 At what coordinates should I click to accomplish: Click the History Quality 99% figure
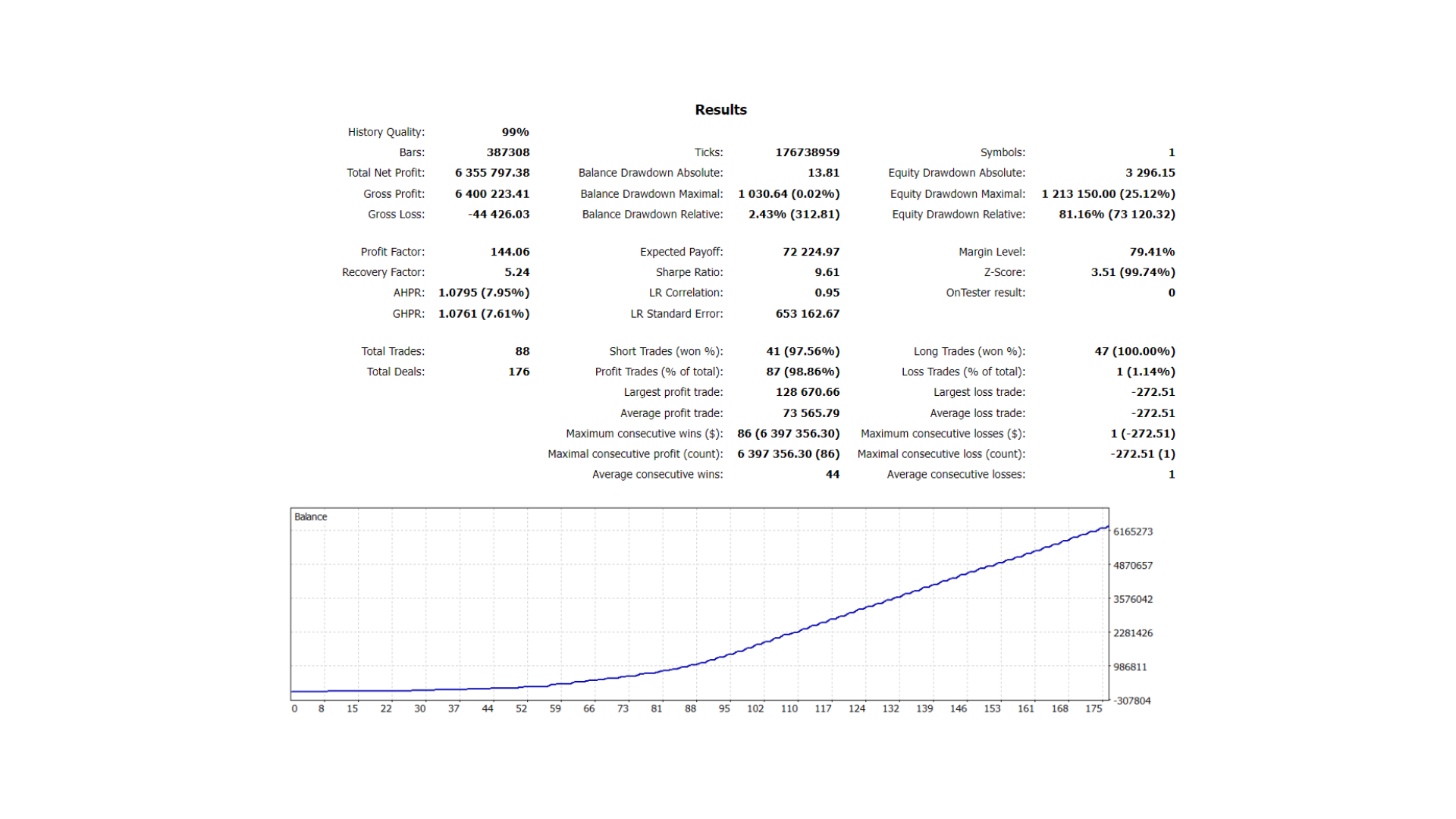point(515,131)
